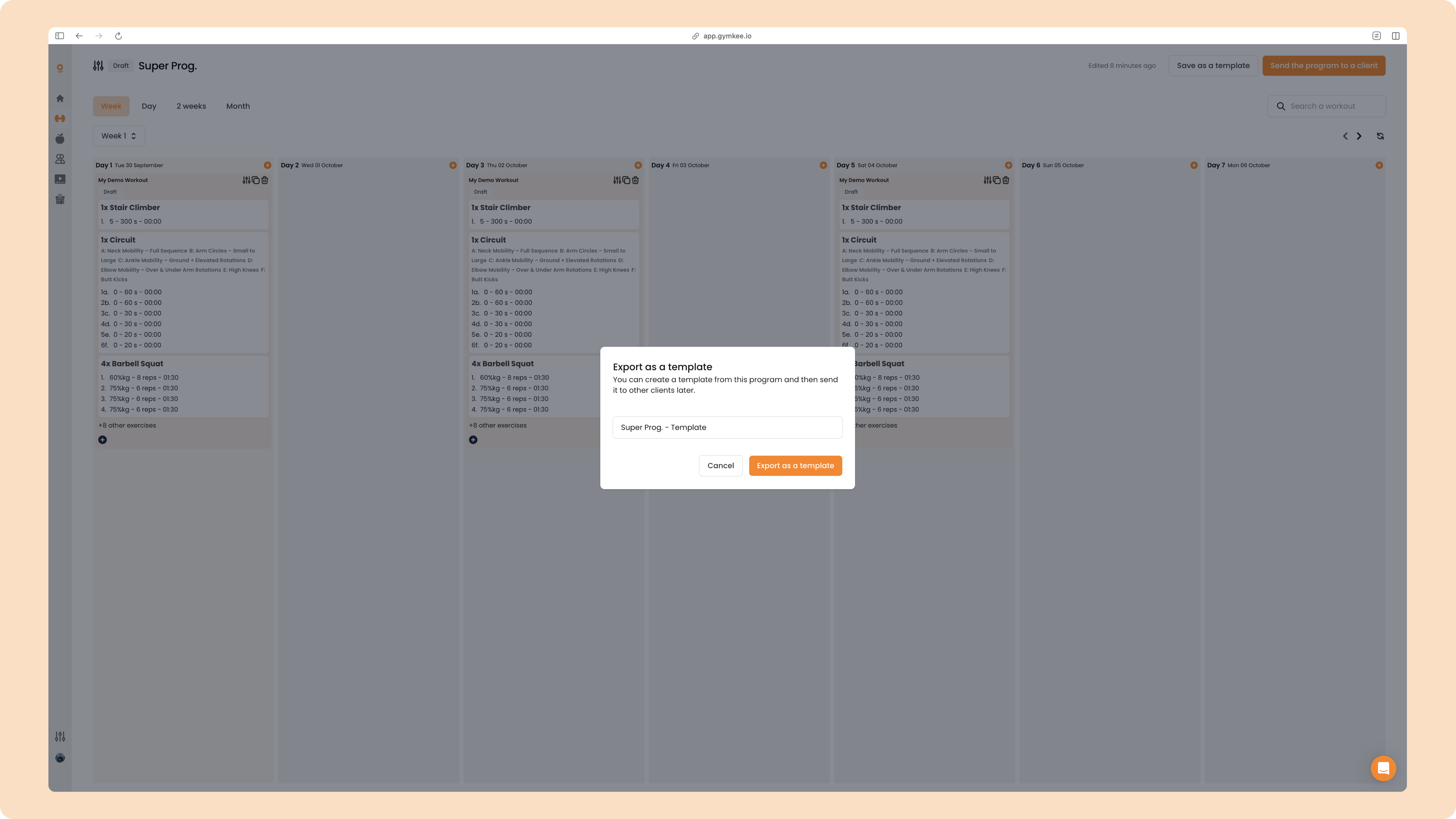Open the chat support bubble
The height and width of the screenshot is (819, 1456).
pyautogui.click(x=1383, y=768)
